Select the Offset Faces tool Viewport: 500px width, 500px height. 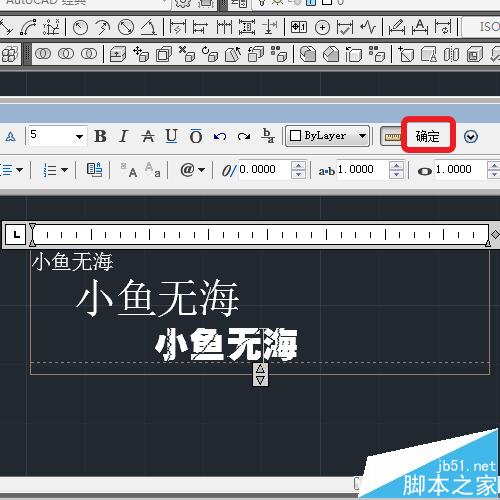pos(164,54)
